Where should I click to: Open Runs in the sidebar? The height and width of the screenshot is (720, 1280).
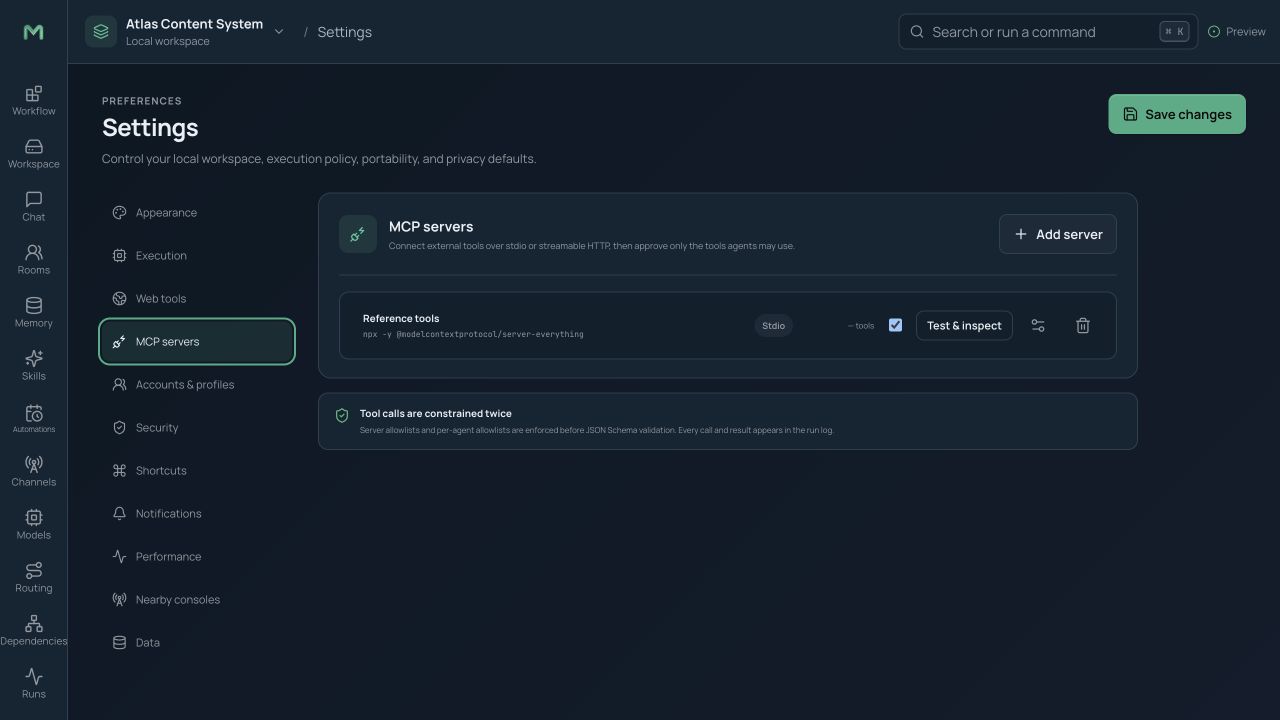coord(33,683)
